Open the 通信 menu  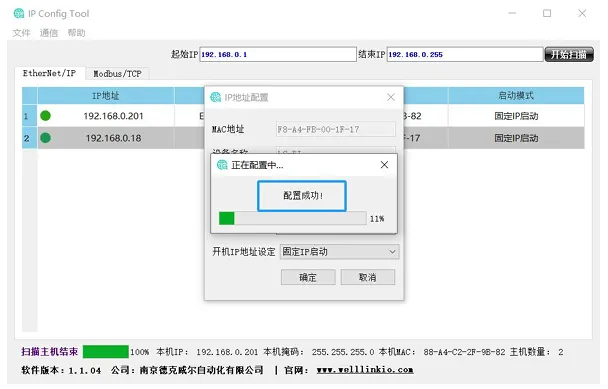(x=49, y=33)
